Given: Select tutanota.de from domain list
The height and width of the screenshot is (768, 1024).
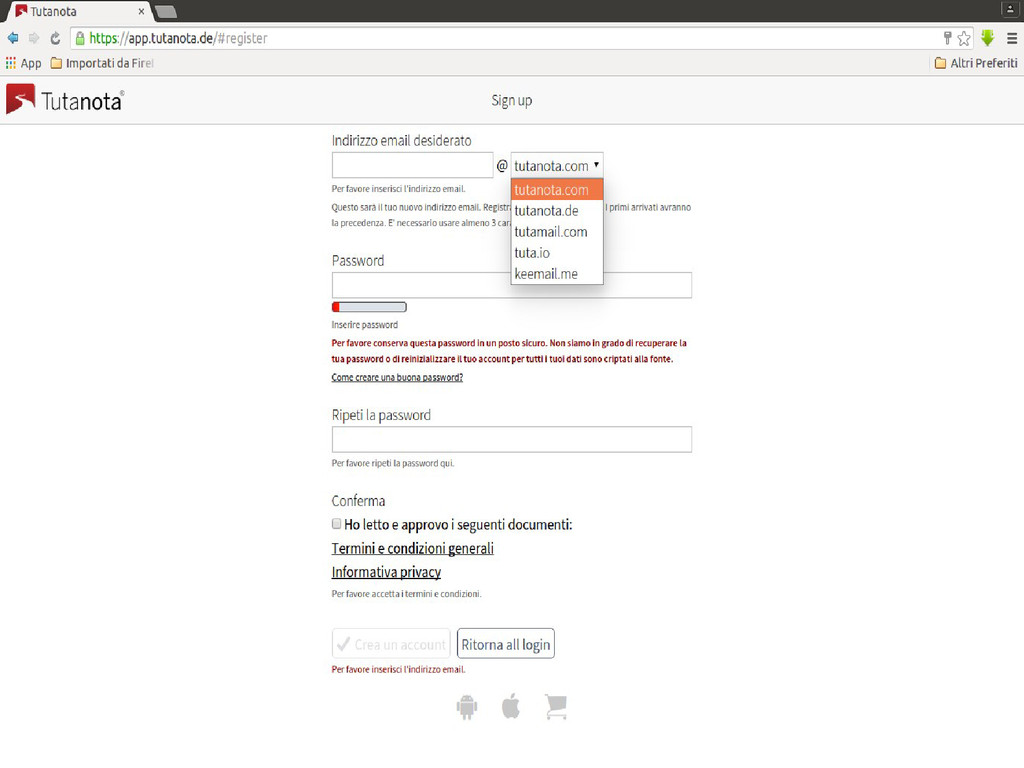Looking at the screenshot, I should point(557,211).
